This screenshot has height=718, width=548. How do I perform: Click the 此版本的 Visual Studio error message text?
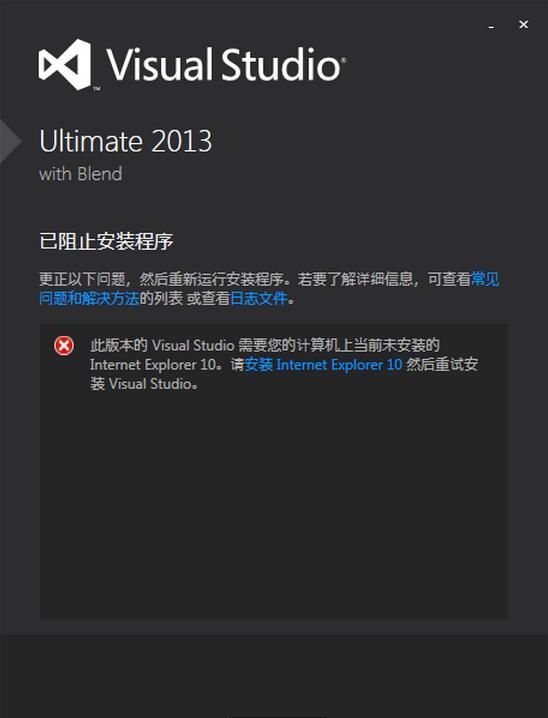point(284,364)
